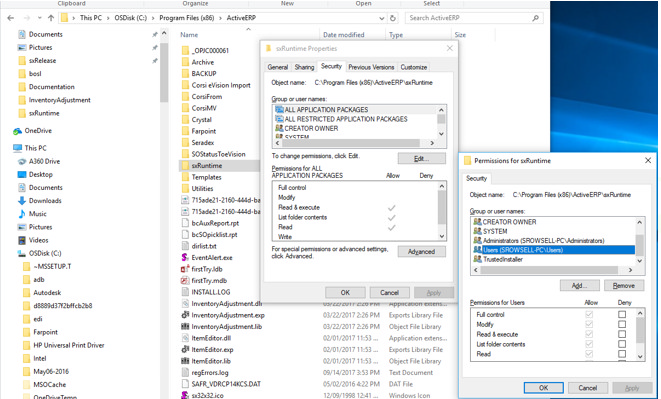Switch to the Sharing tab

pos(304,67)
